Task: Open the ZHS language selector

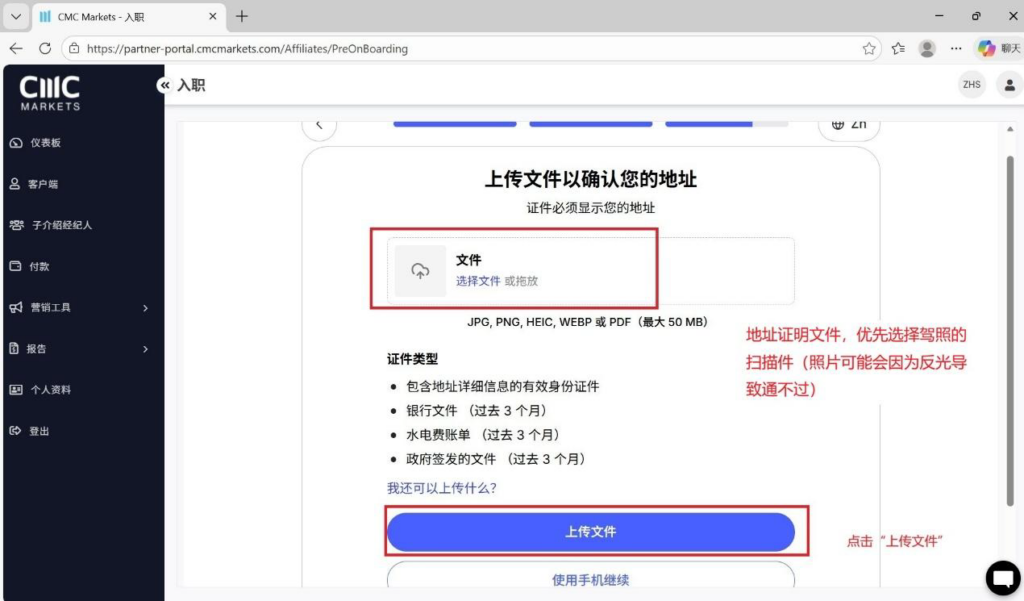Action: click(x=972, y=85)
